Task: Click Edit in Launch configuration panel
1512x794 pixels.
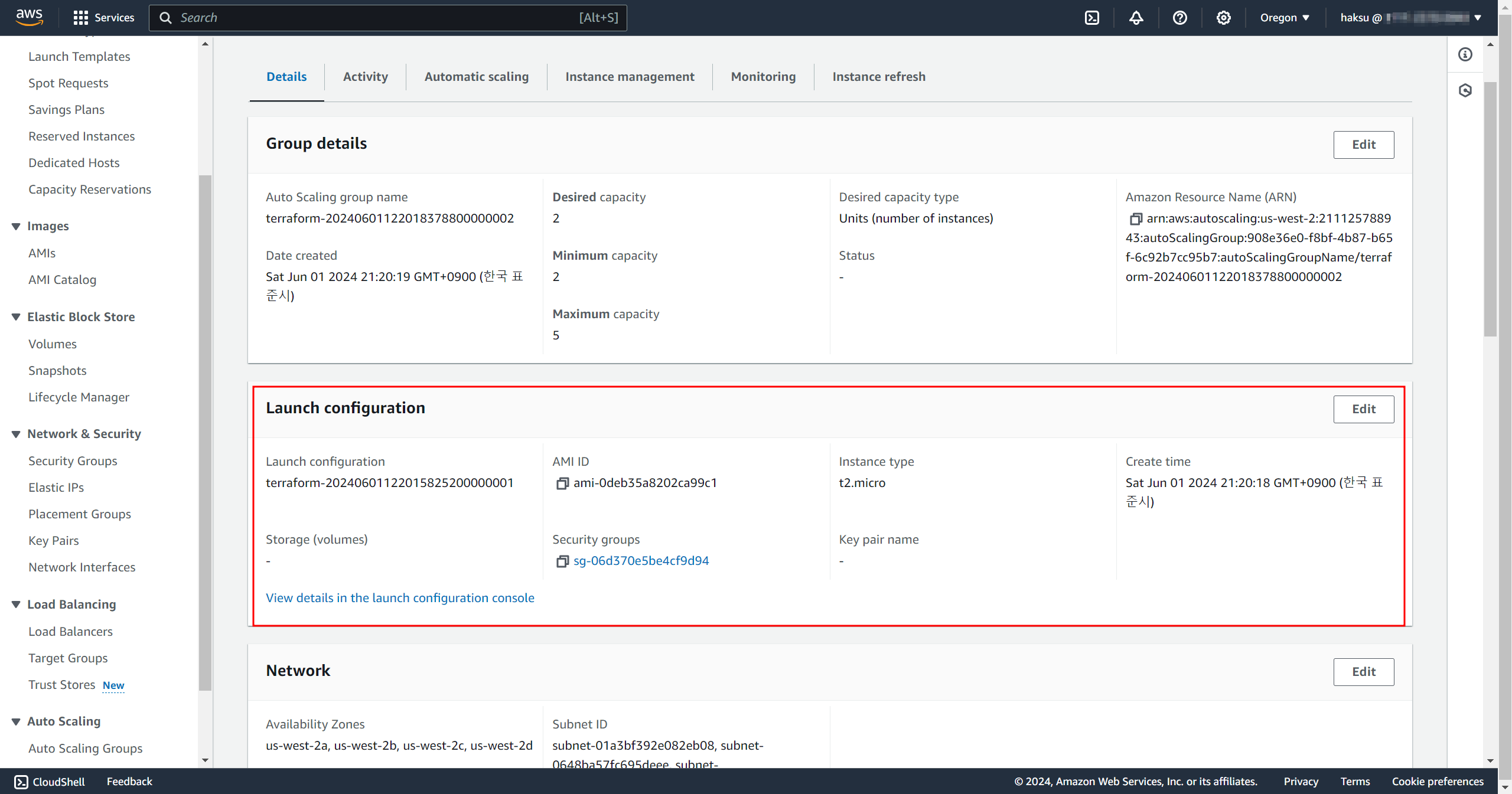Action: point(1363,409)
